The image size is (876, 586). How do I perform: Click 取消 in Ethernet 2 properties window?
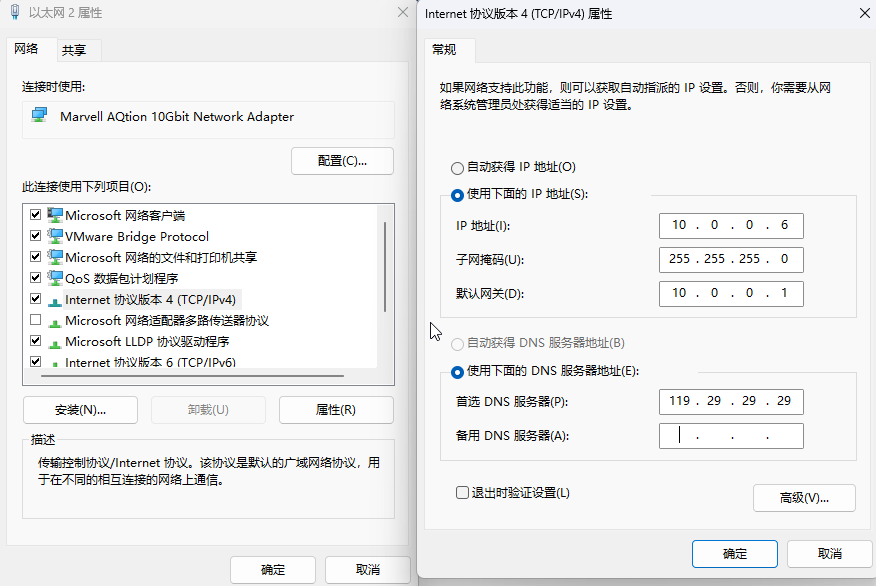click(368, 570)
